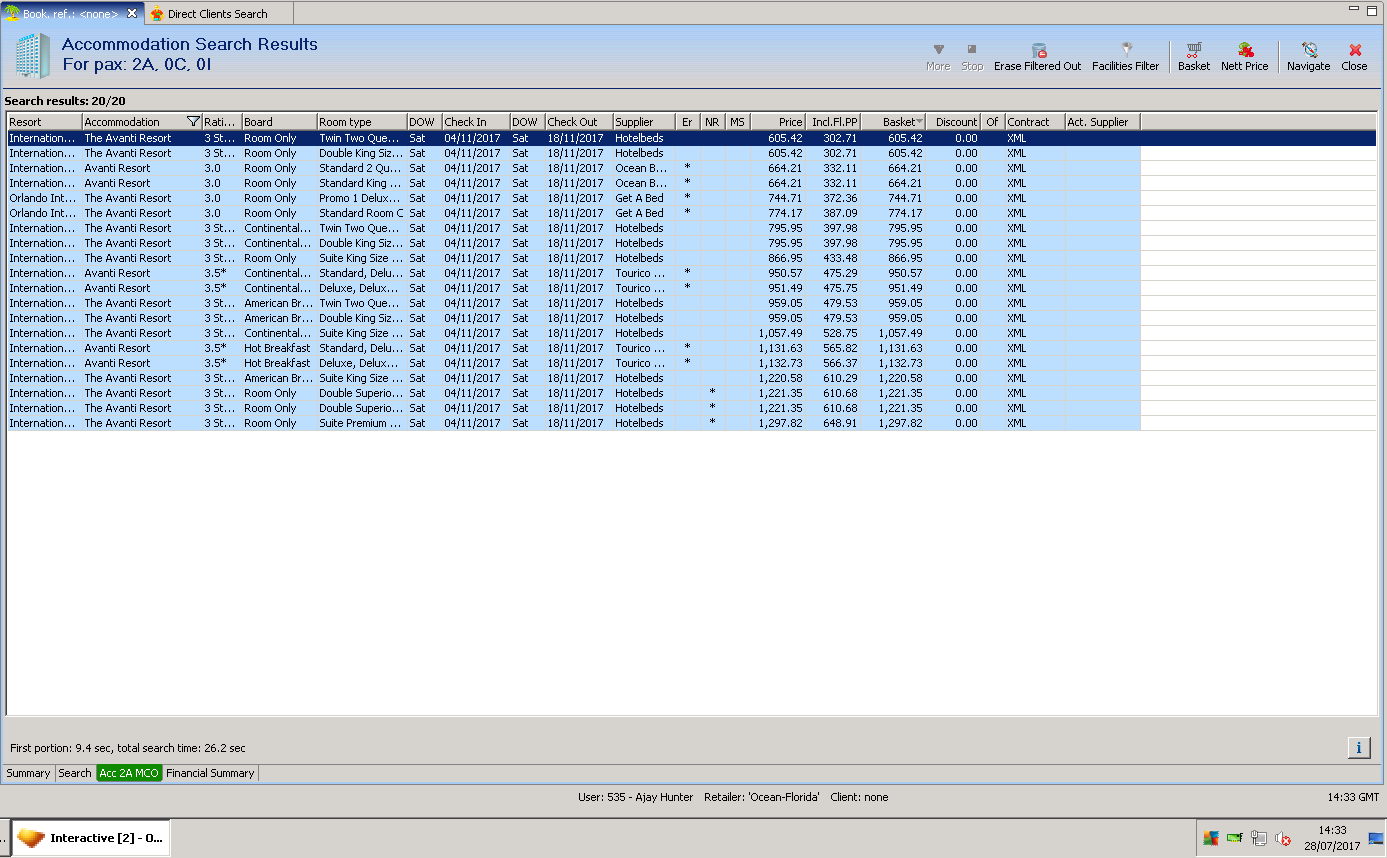Go to the Summary bottom tab

pyautogui.click(x=28, y=773)
